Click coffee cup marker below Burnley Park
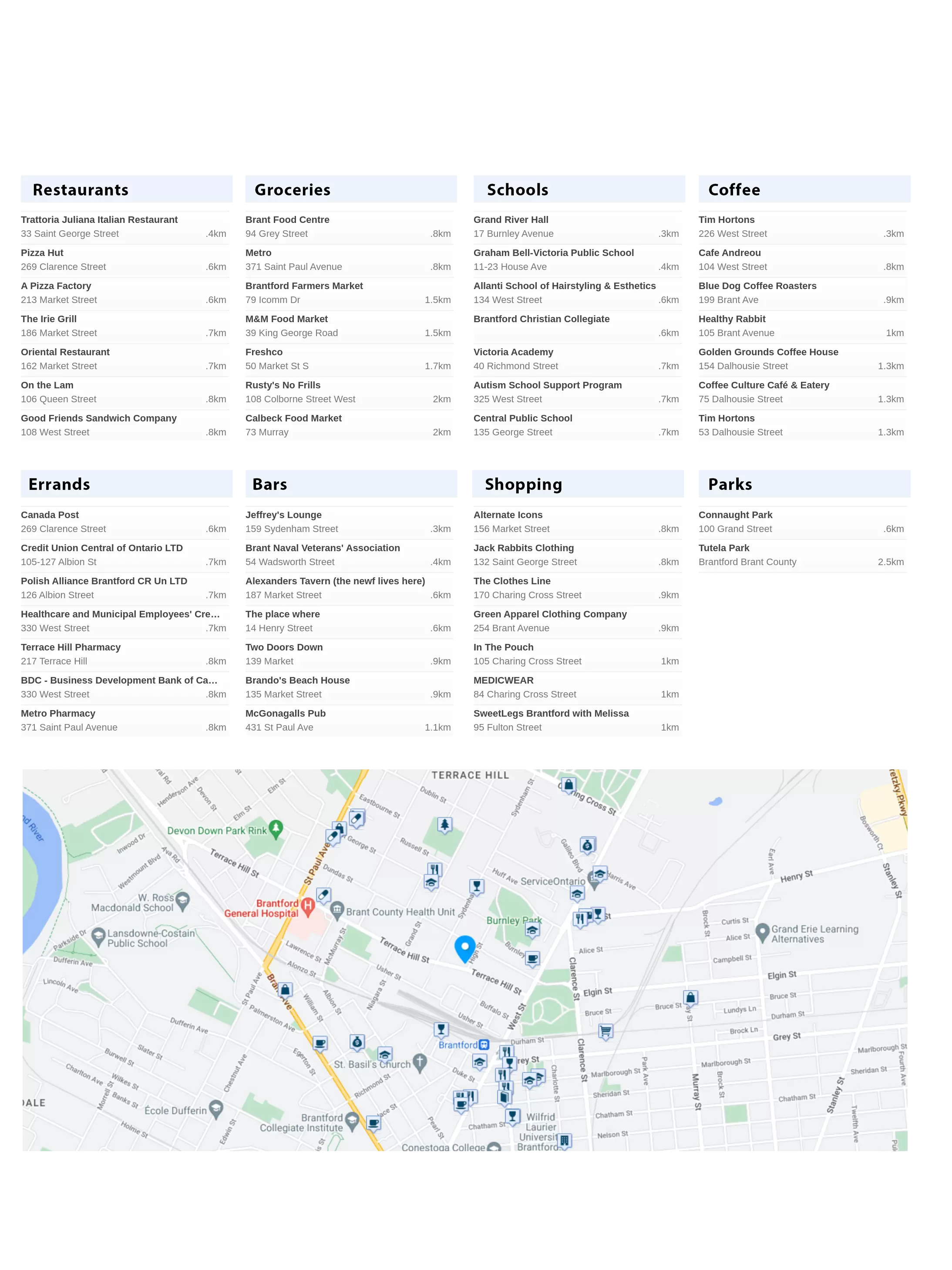 (532, 958)
